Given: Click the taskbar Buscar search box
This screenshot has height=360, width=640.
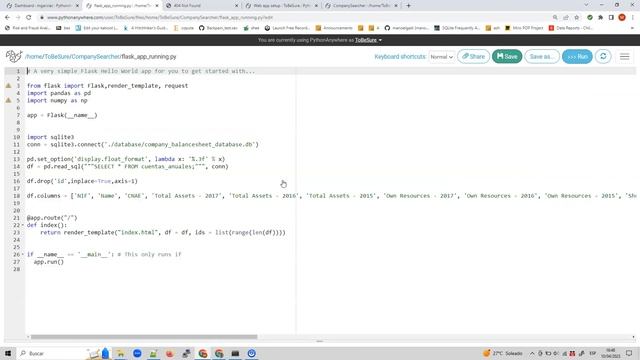Looking at the screenshot, I should click(x=51, y=353).
